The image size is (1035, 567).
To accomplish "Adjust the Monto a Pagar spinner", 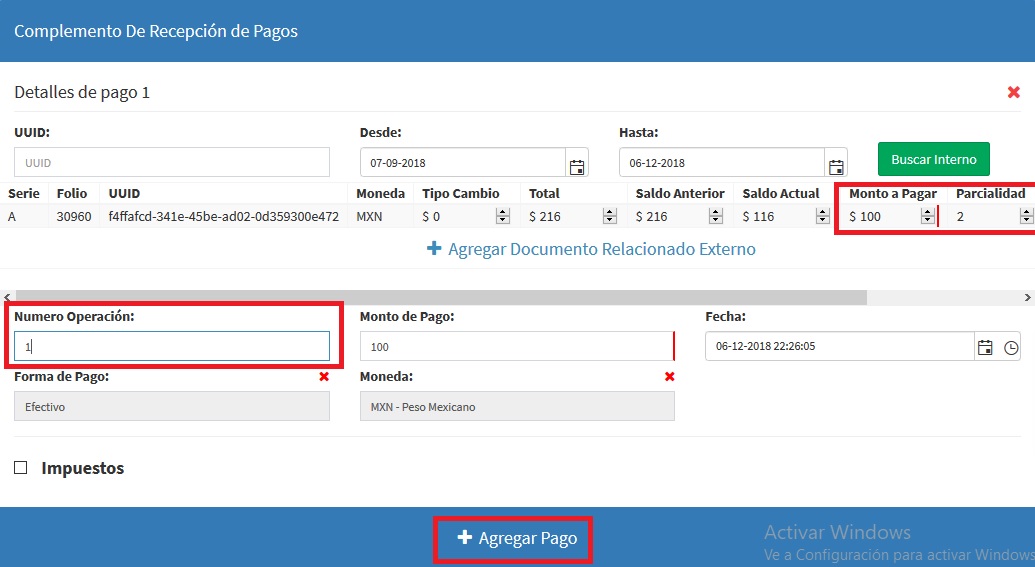I will pos(927,216).
